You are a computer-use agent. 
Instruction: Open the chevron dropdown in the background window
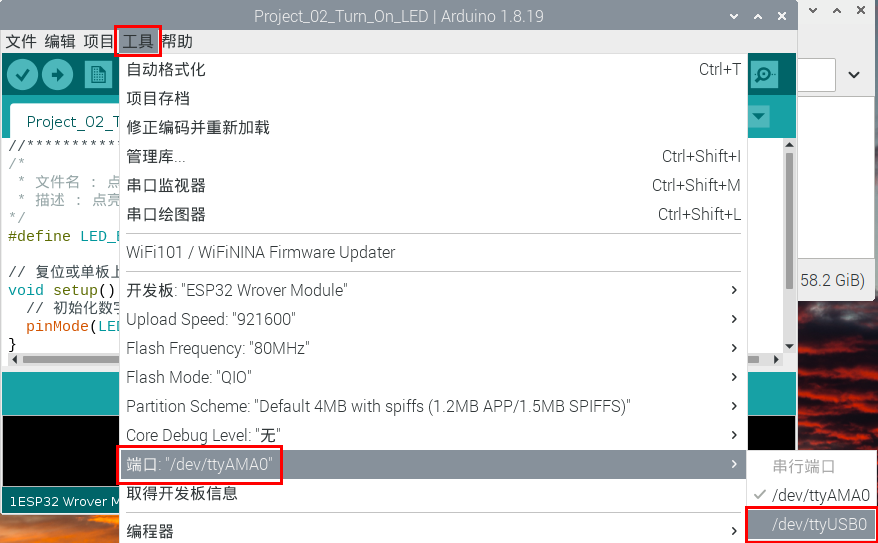854,75
